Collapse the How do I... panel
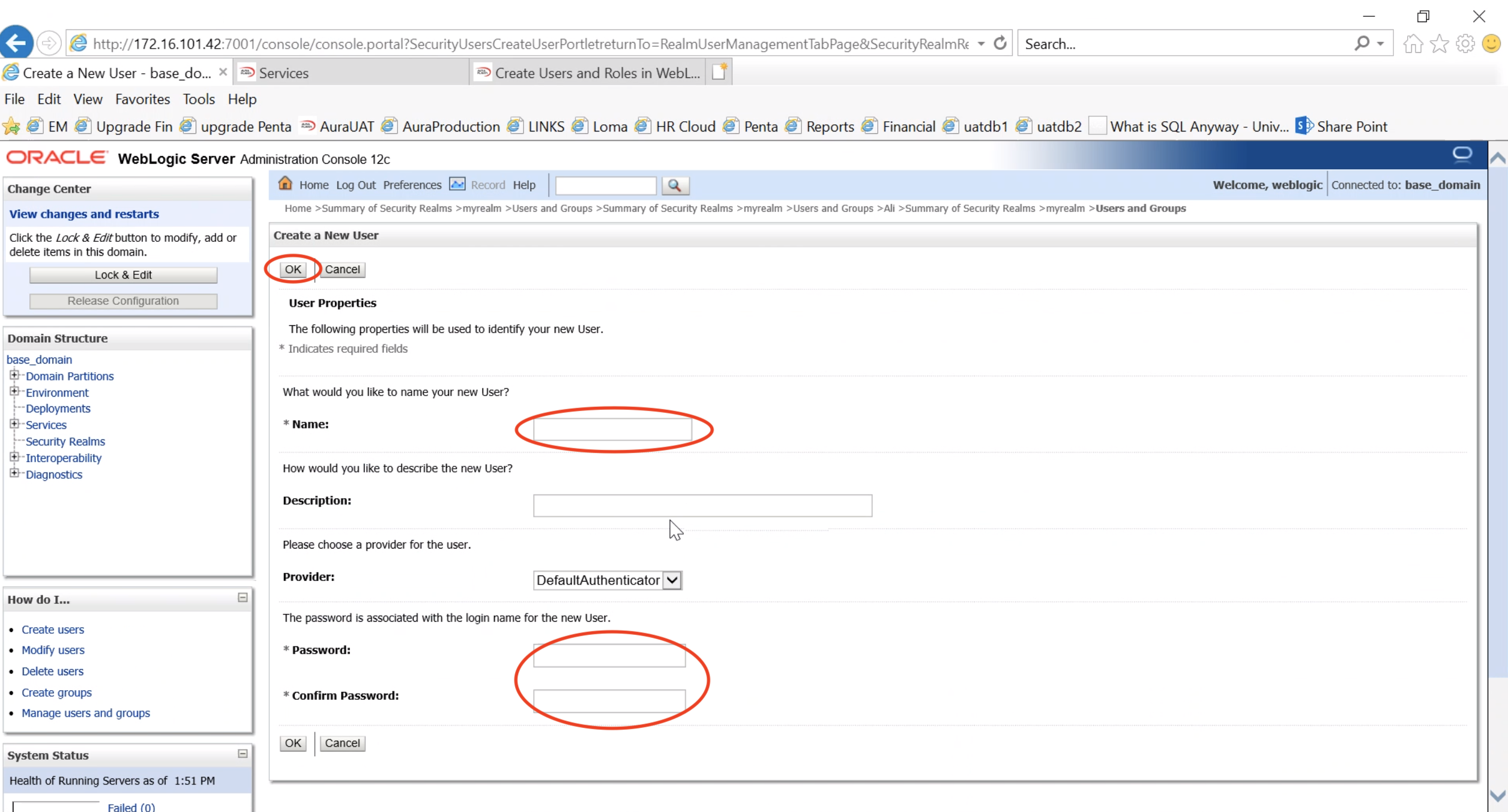 [243, 598]
